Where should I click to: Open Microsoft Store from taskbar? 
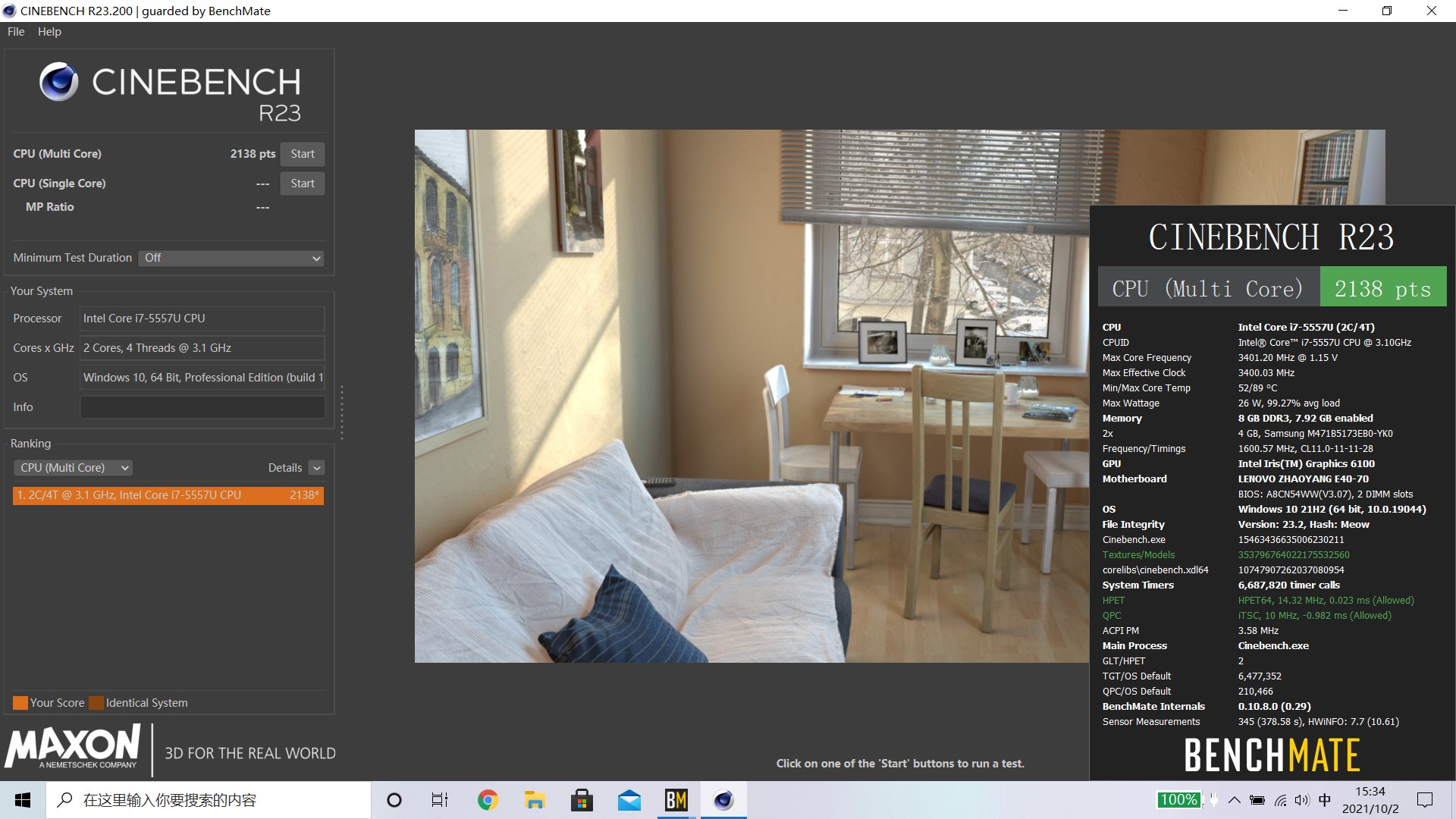[582, 800]
